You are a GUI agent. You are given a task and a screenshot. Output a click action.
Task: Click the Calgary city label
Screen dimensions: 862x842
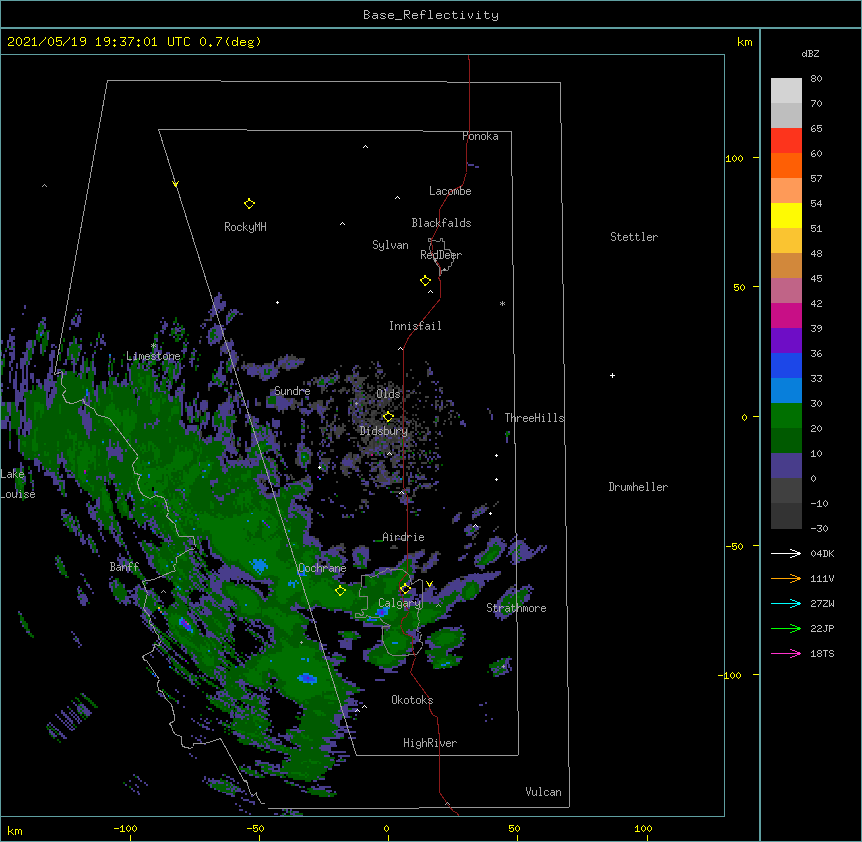400,603
